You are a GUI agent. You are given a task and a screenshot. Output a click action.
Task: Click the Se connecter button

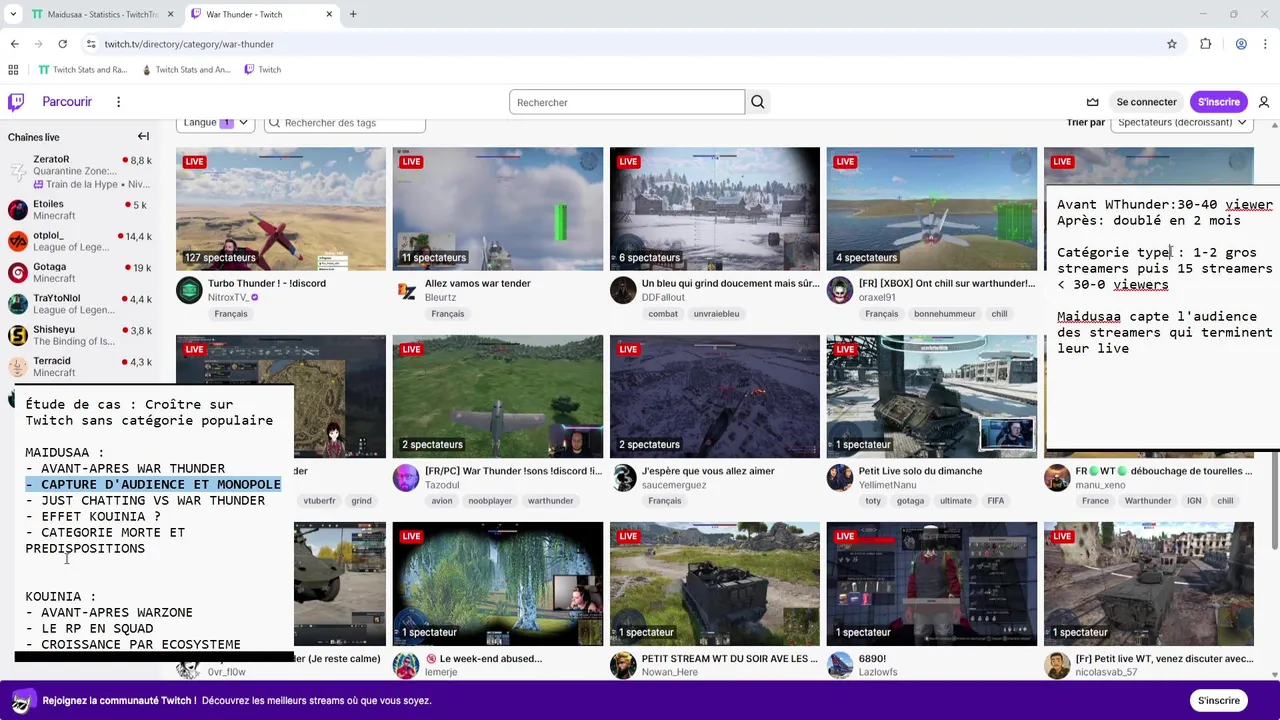coord(1146,102)
